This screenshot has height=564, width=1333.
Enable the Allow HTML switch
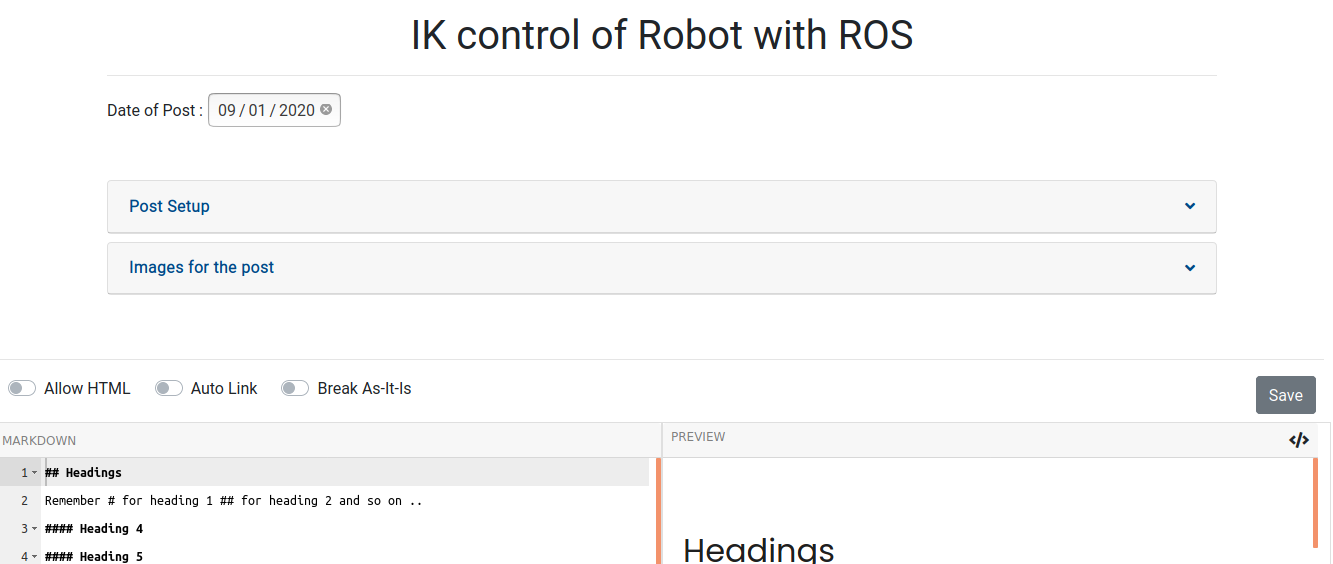coord(22,388)
